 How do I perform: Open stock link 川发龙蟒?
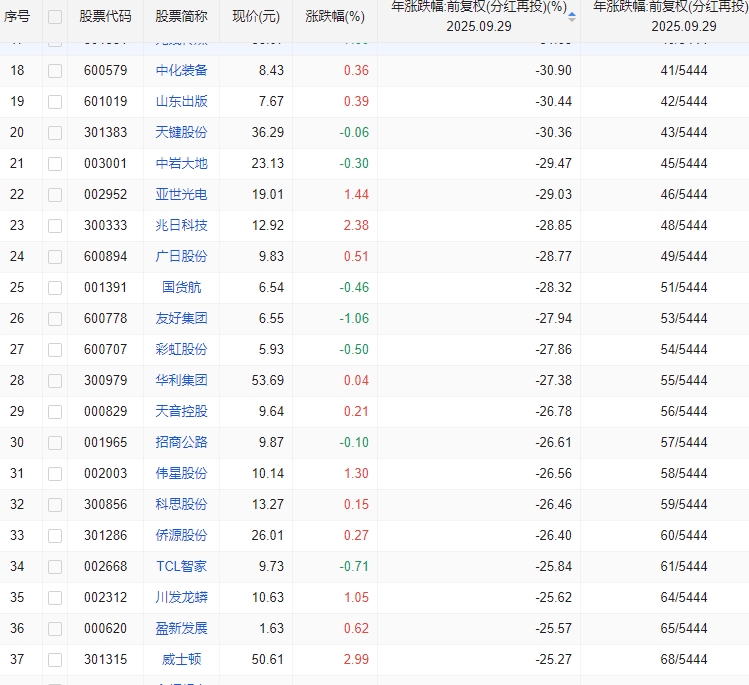click(x=182, y=598)
